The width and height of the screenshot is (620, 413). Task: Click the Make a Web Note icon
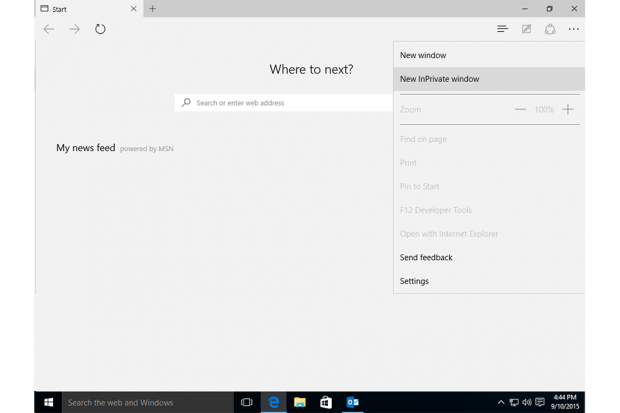tap(526, 29)
